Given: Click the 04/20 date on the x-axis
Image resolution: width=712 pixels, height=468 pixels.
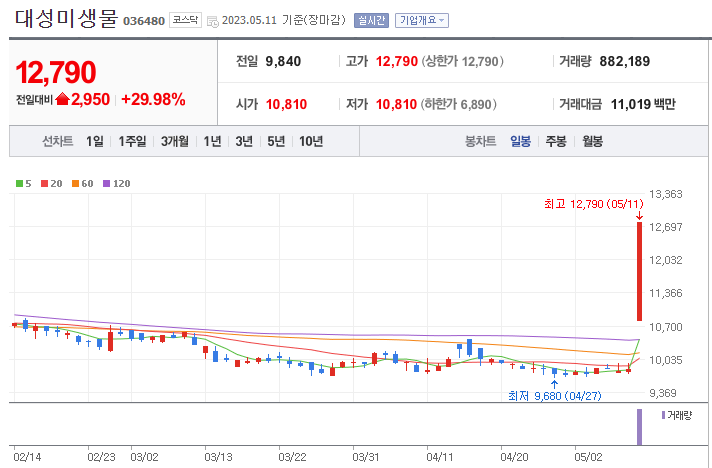Looking at the screenshot, I should coord(514,457).
